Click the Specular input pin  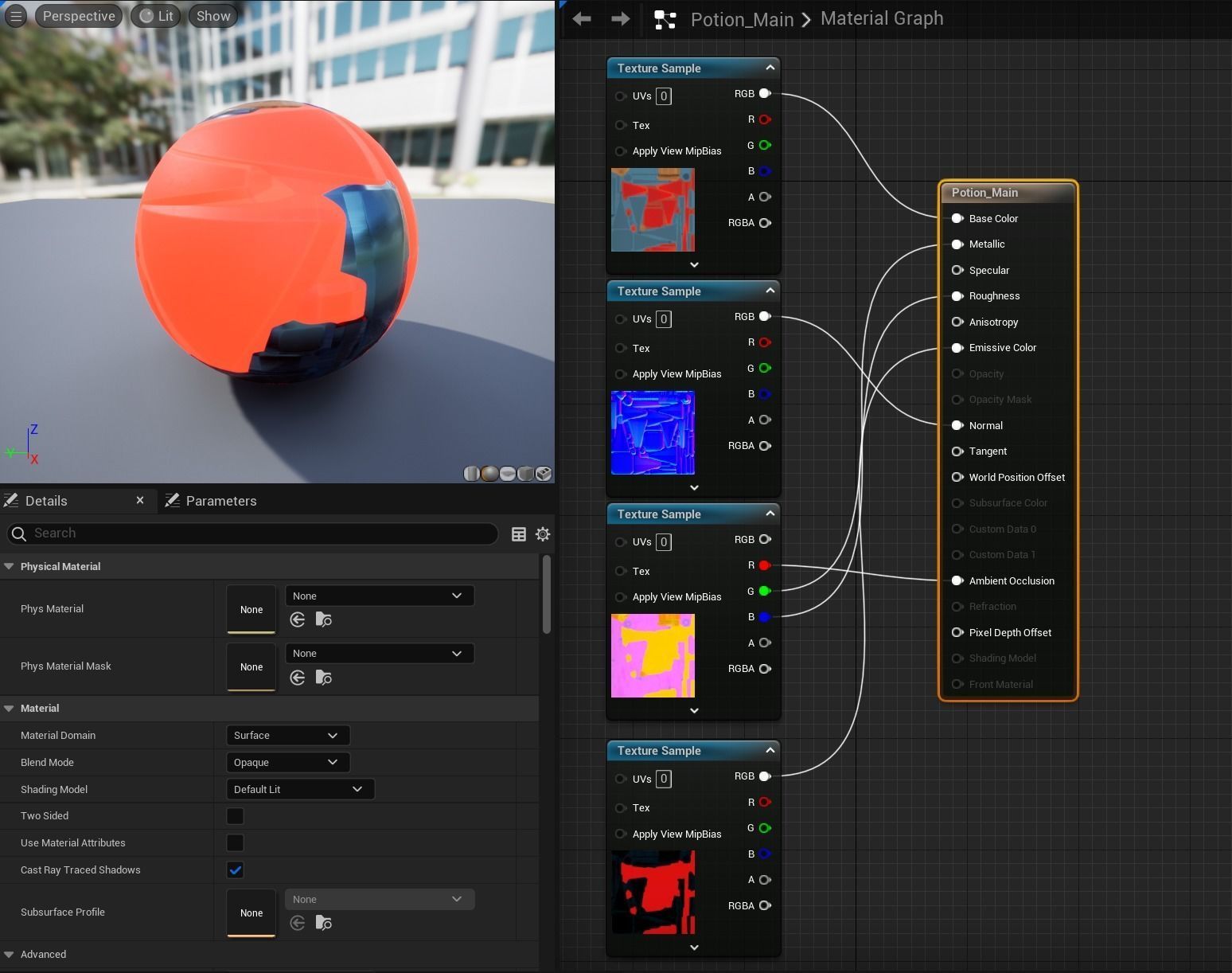(957, 270)
